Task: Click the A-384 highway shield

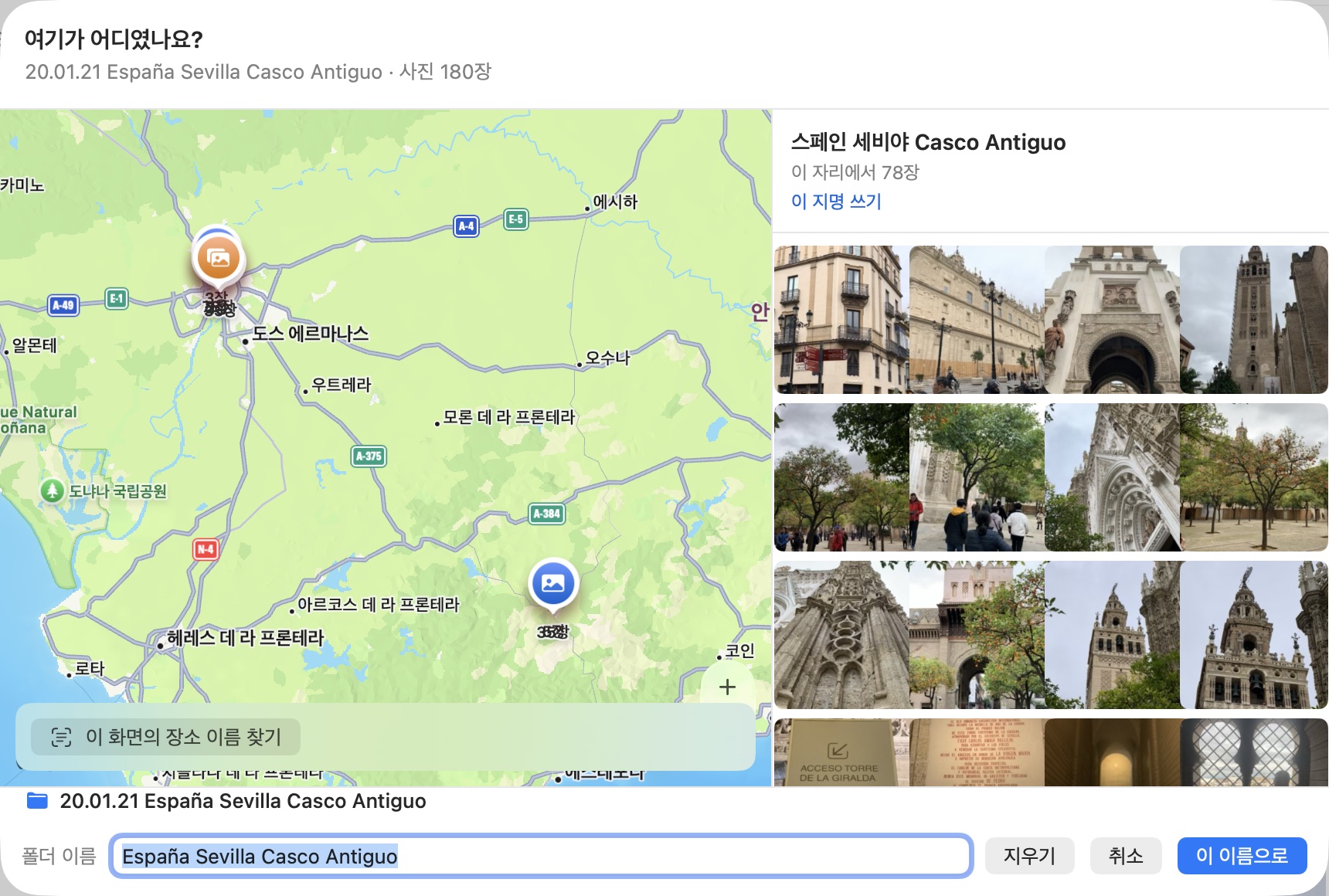Action: pyautogui.click(x=547, y=514)
